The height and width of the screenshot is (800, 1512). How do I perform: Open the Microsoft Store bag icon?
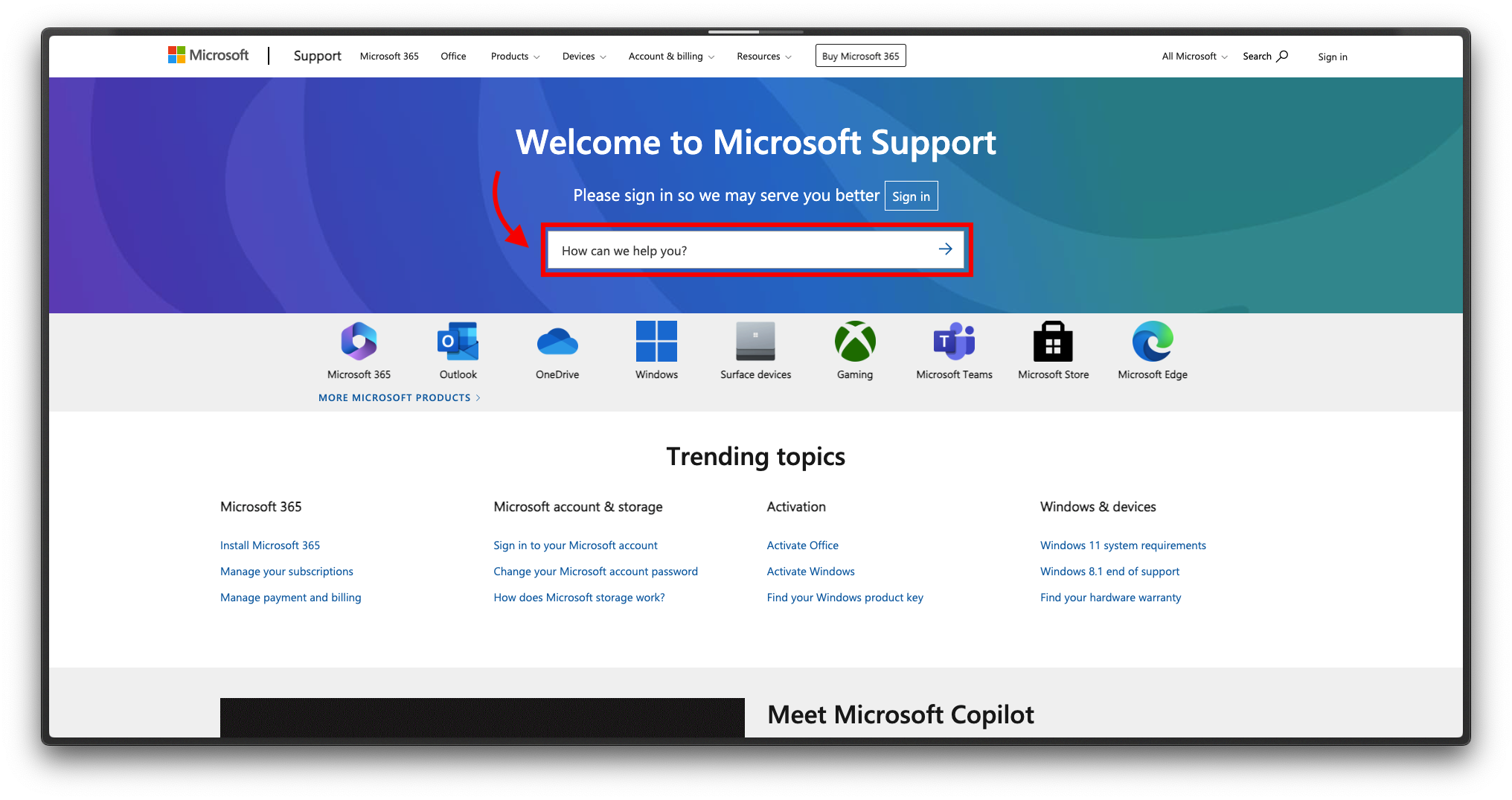pyautogui.click(x=1054, y=342)
